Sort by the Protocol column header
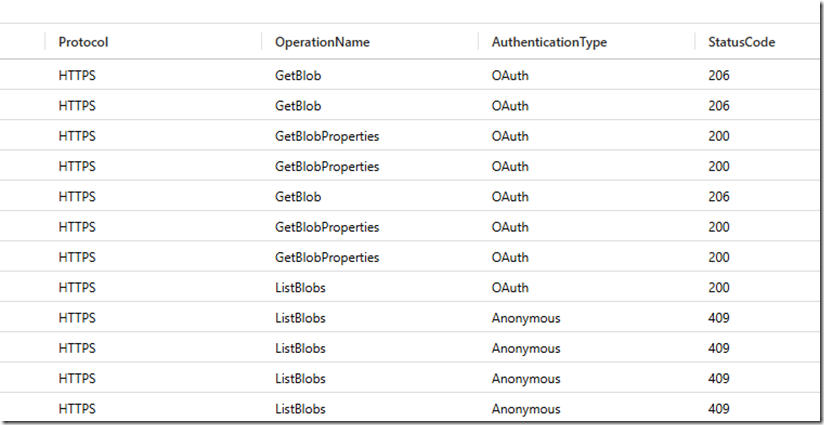The width and height of the screenshot is (824, 425). pos(83,42)
